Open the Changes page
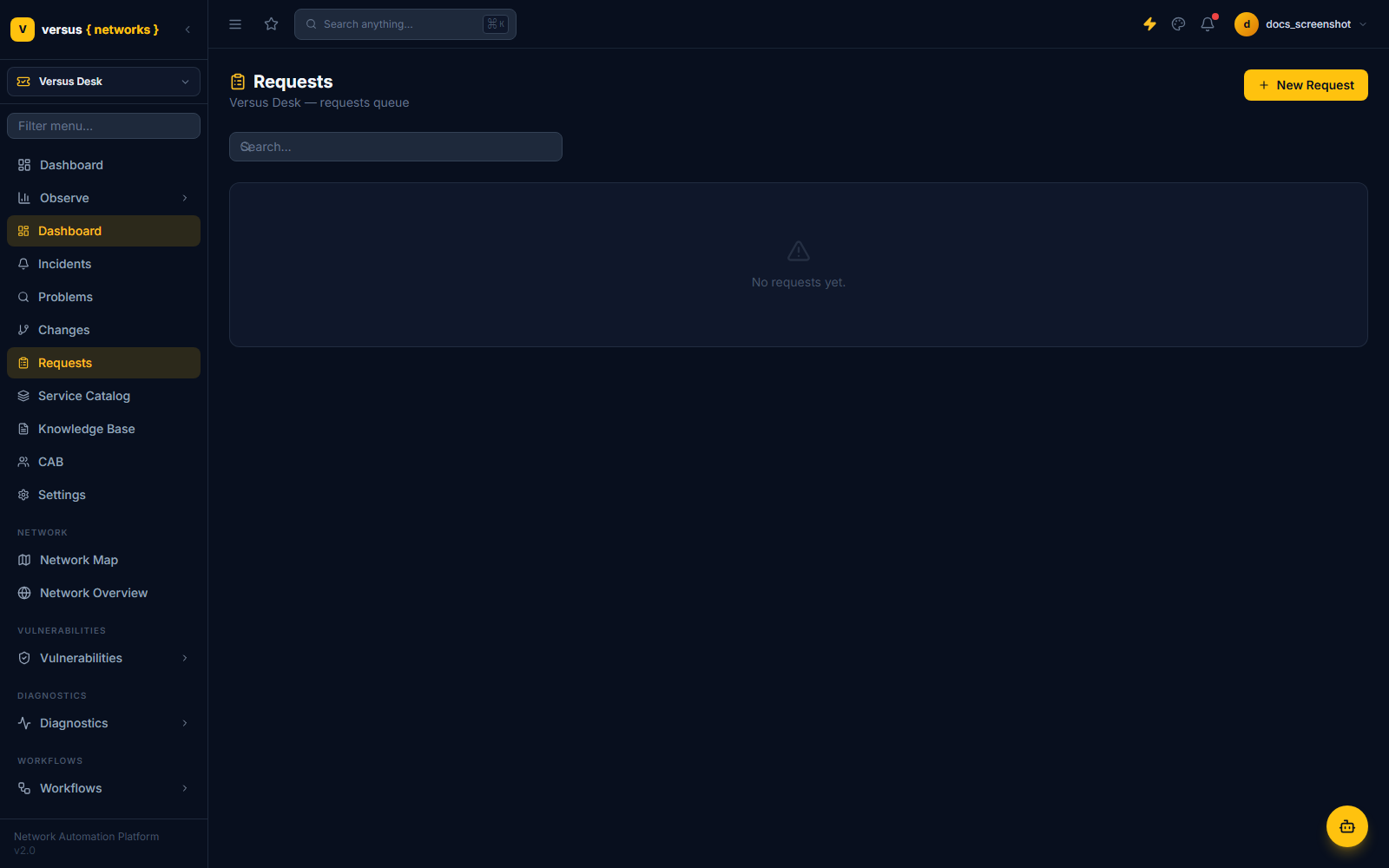1389x868 pixels. 103,330
